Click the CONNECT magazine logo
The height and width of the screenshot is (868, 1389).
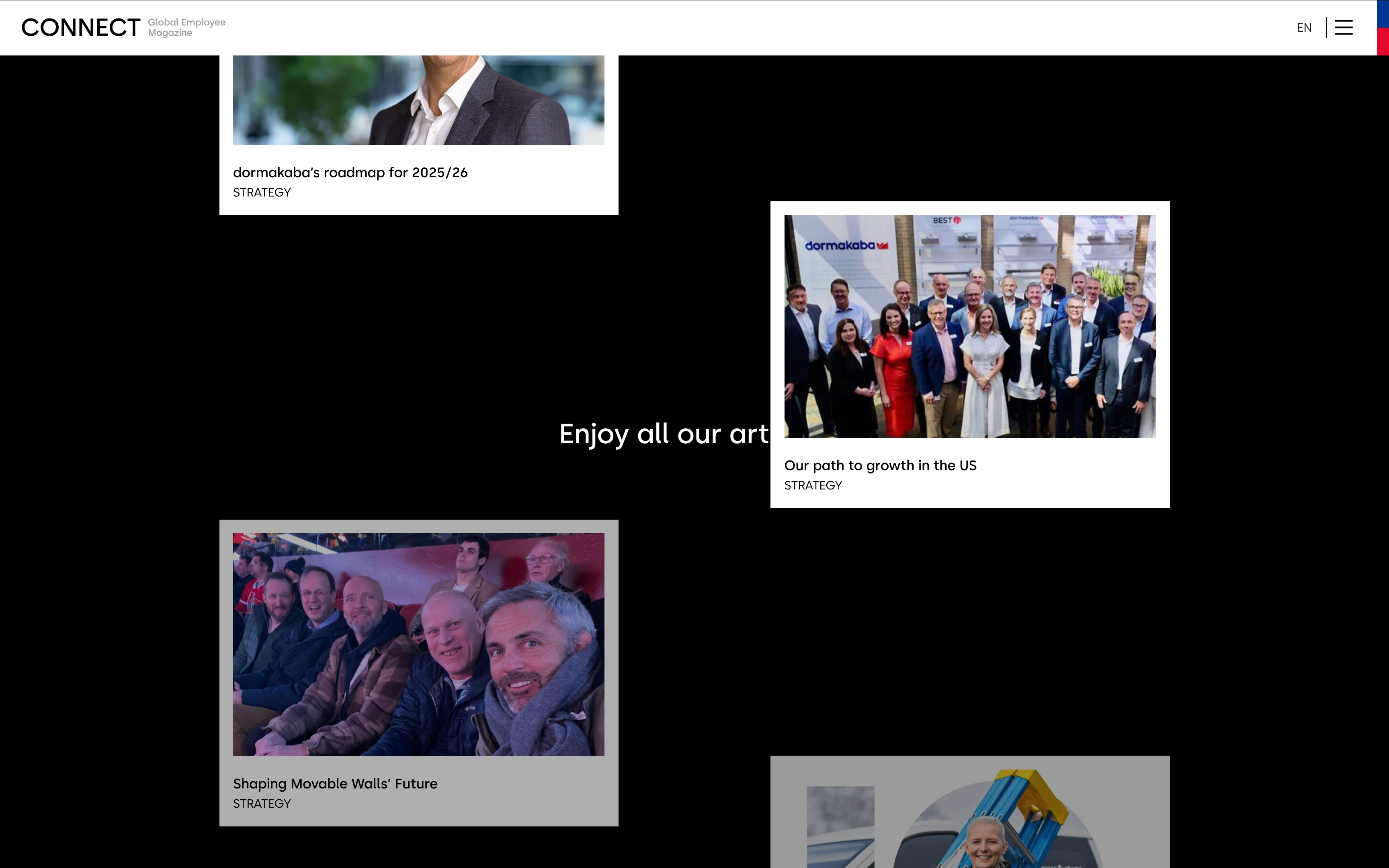coord(80,28)
